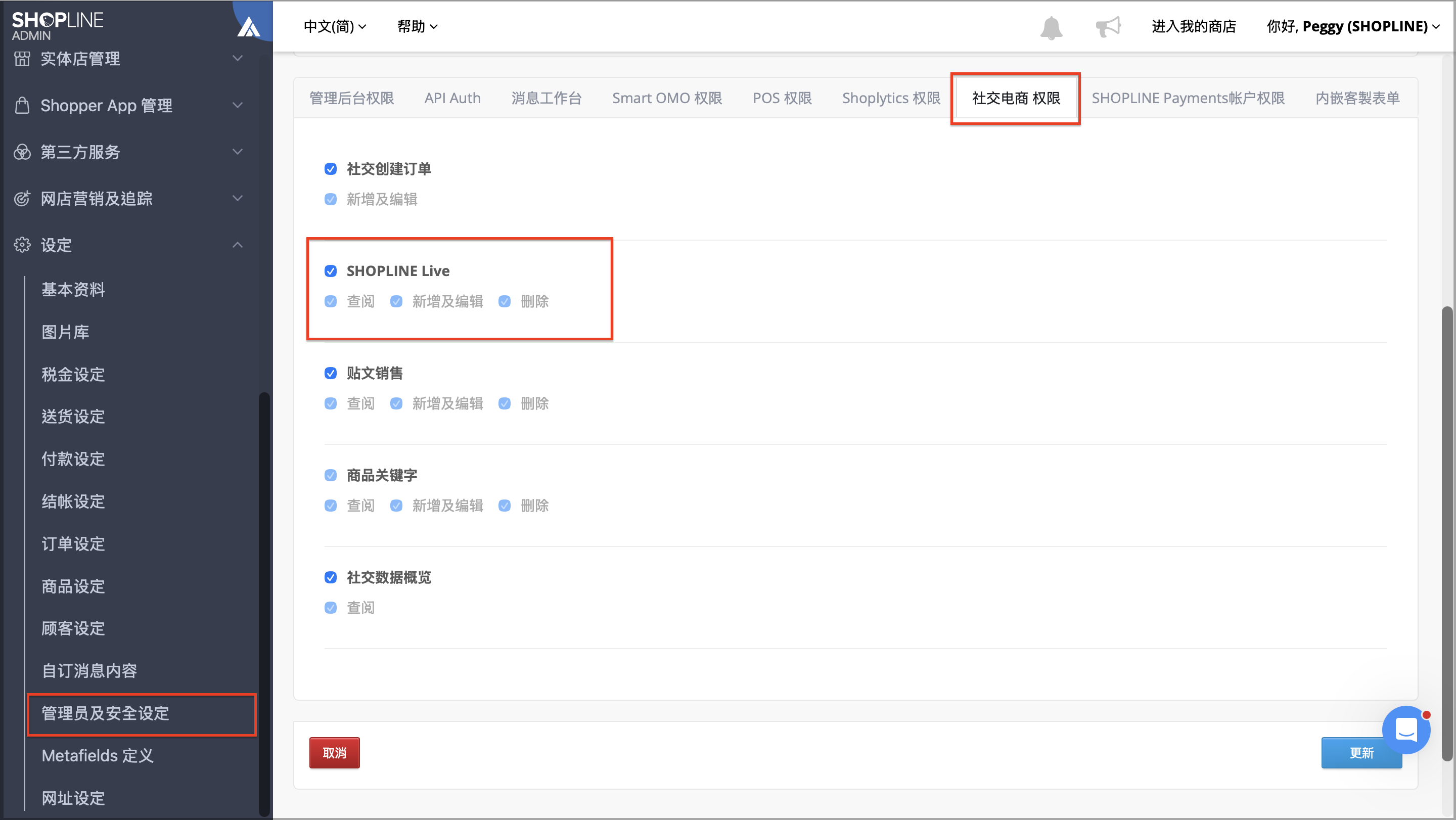Click the 设定 gear icon
1456x820 pixels.
click(x=22, y=245)
